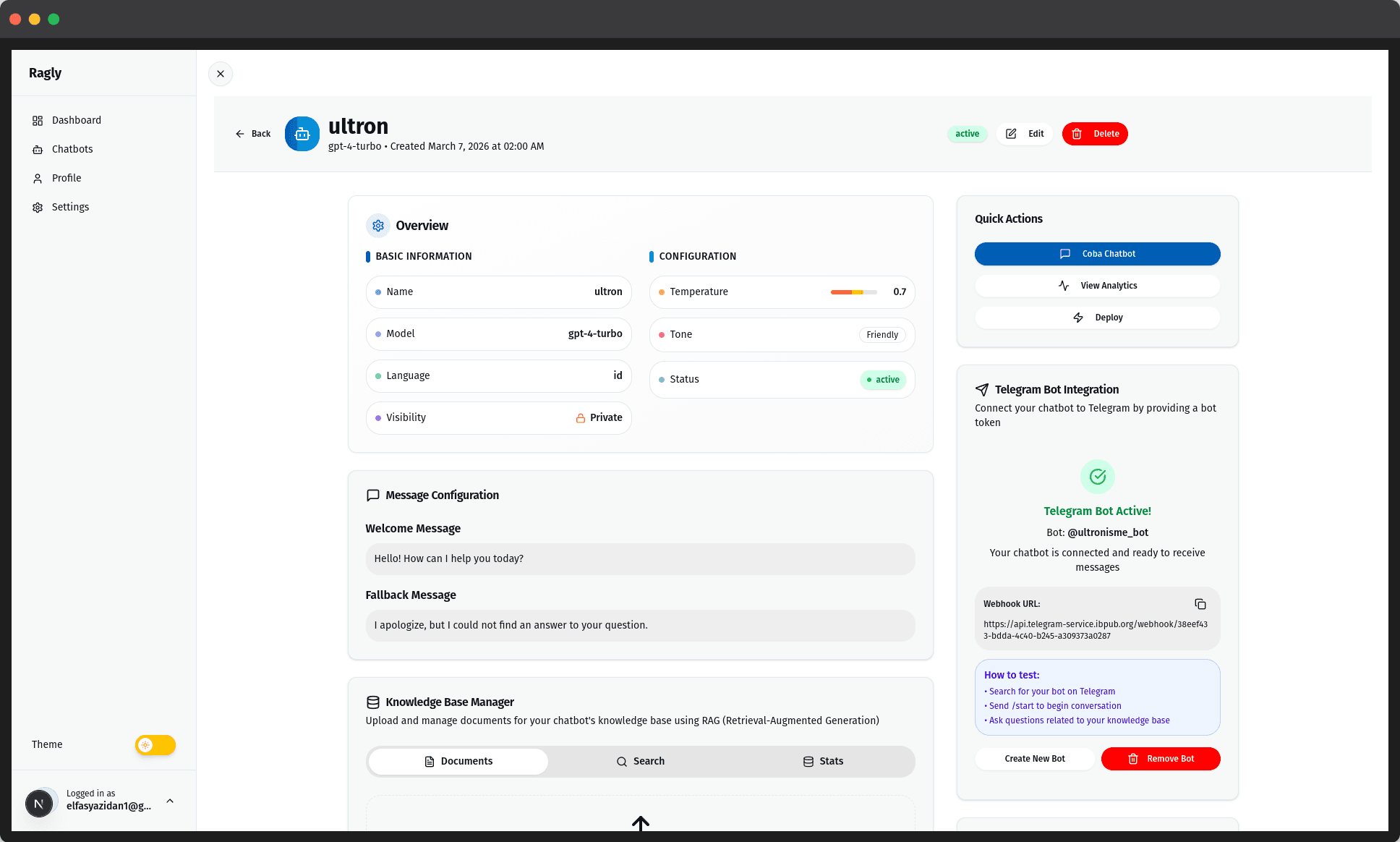The image size is (1400, 842).
Task: Delete the ultron chatbot
Action: coord(1095,134)
